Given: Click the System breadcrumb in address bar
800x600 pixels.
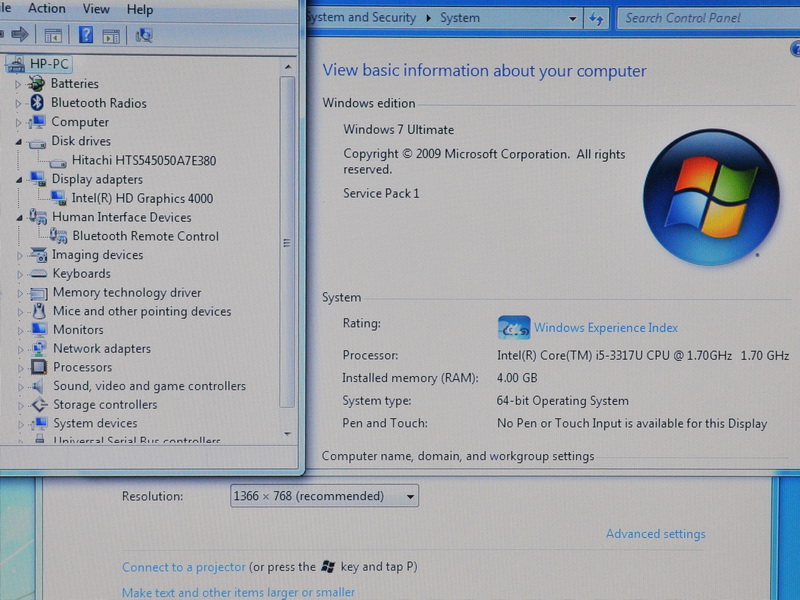Looking at the screenshot, I should click(460, 18).
